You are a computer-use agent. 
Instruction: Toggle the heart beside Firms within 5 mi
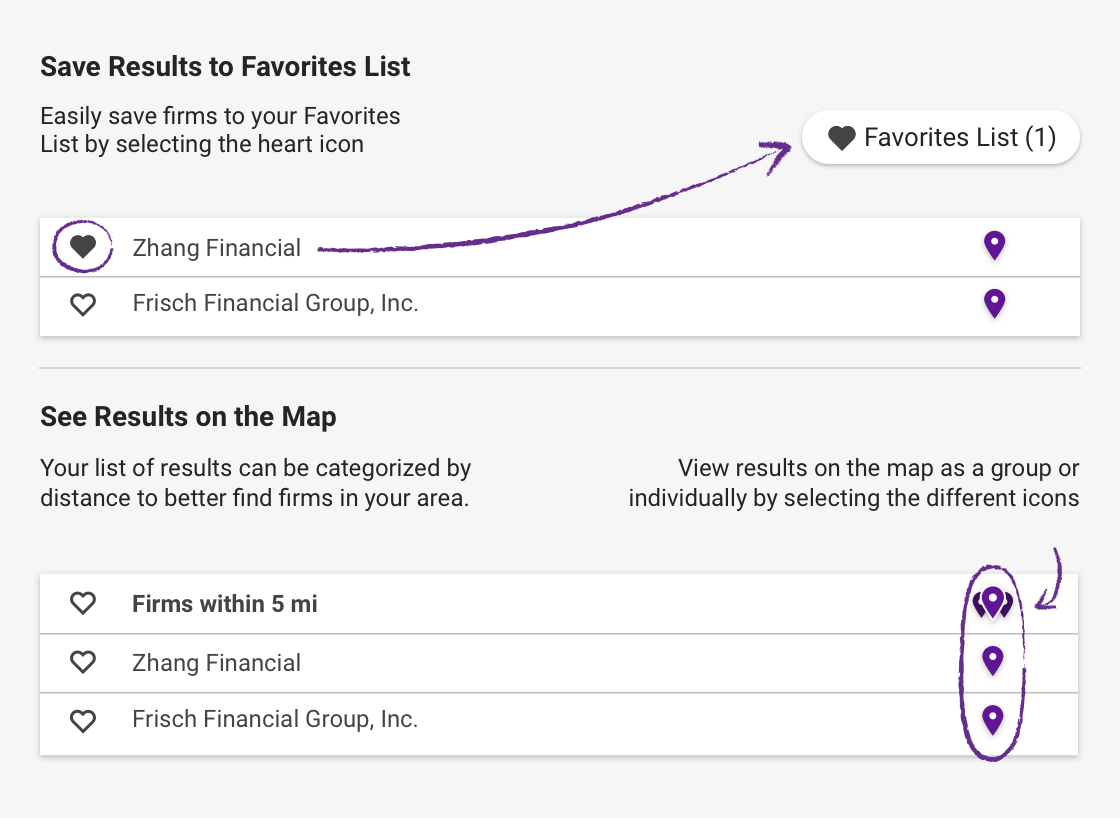(83, 603)
